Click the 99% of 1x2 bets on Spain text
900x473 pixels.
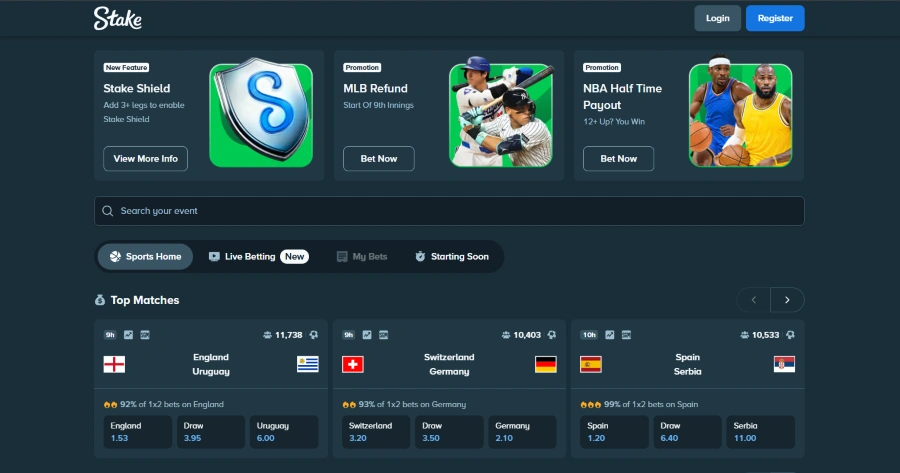651,404
